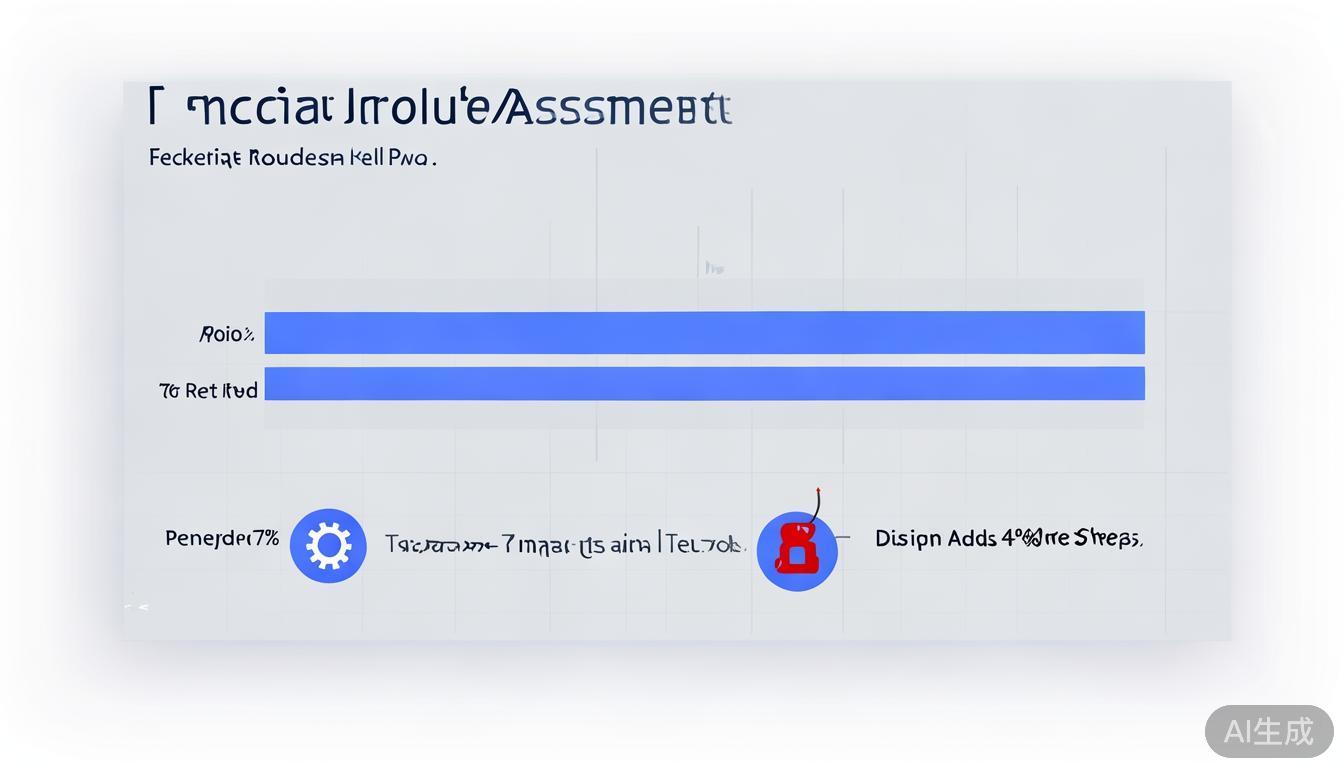Click the bracket mark starting the title

154,106
